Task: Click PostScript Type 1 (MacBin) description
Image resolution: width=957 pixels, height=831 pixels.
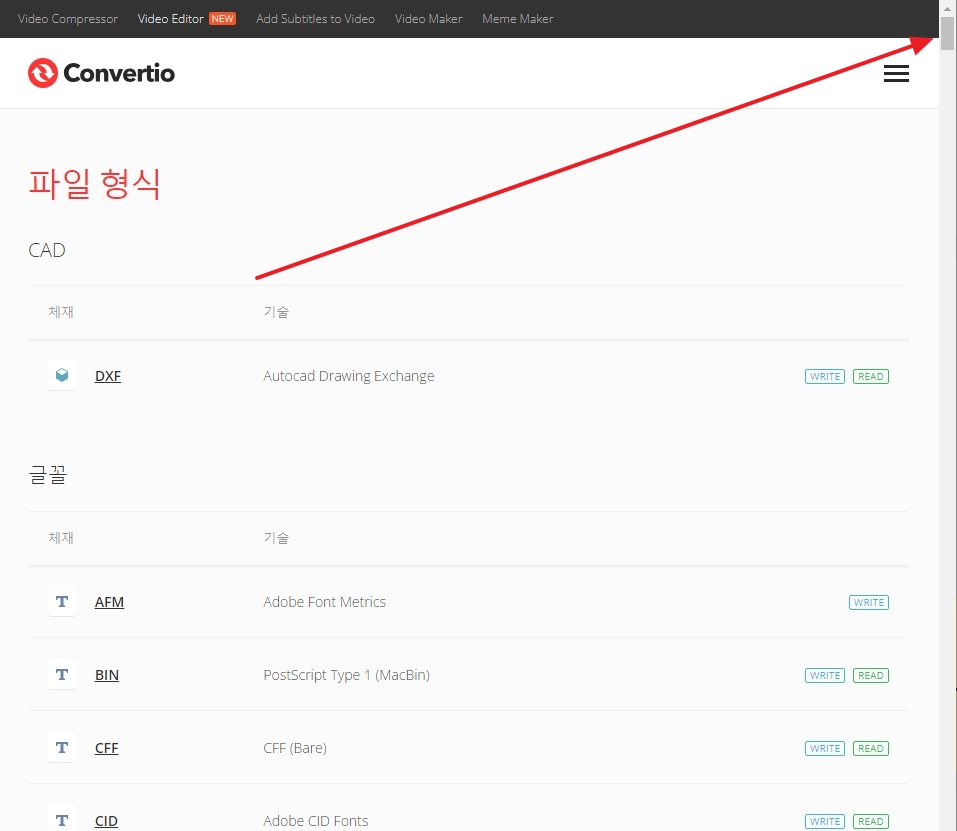Action: [346, 675]
